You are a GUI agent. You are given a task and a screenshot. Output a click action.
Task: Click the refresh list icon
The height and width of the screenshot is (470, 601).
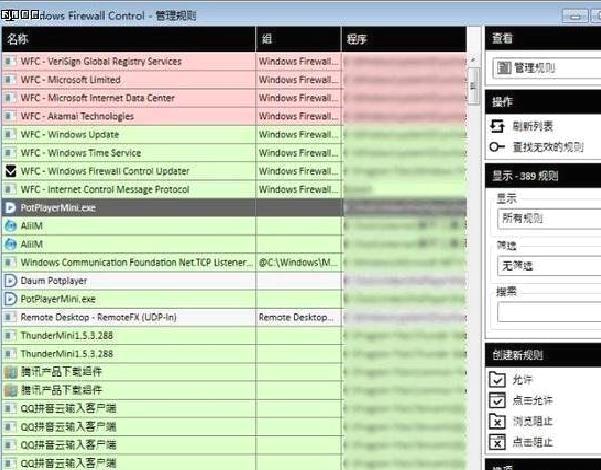498,126
